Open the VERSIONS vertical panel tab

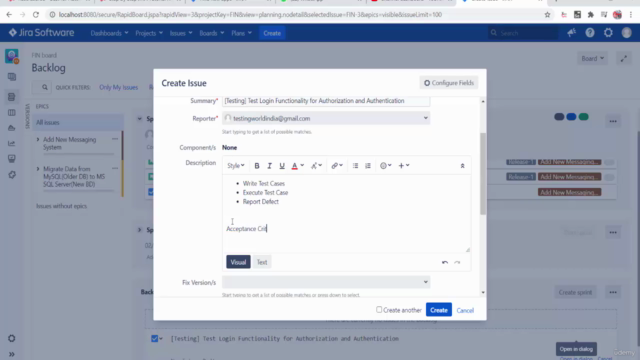click(28, 116)
